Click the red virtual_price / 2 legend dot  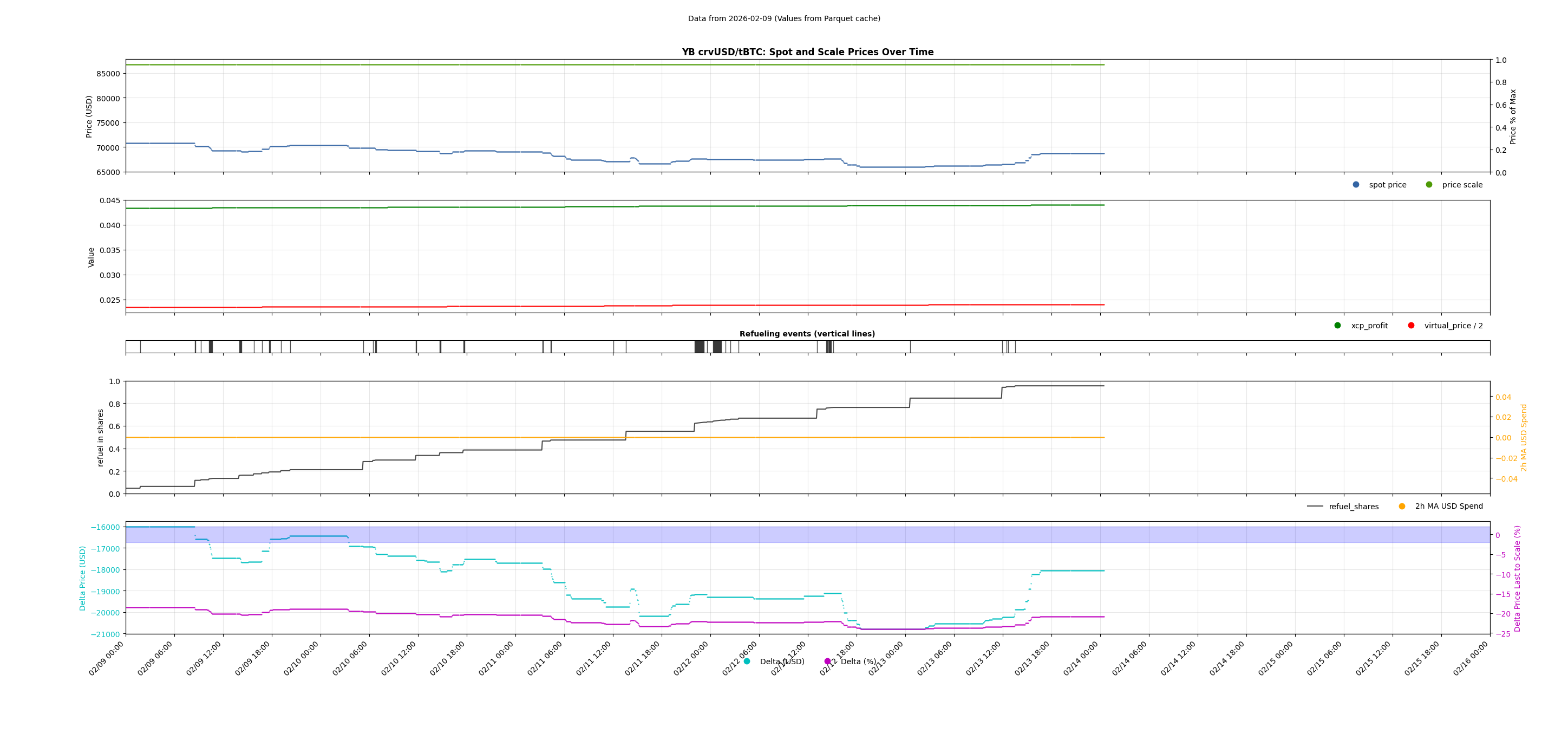(x=1411, y=325)
